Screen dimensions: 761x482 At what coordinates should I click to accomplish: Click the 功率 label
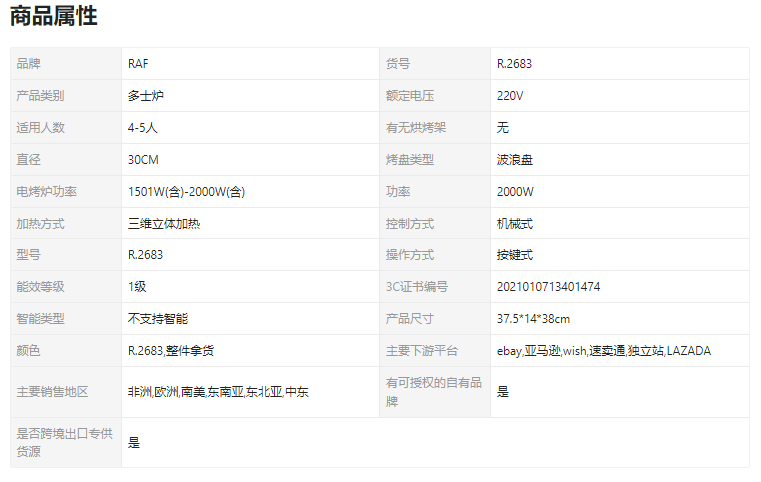(398, 192)
